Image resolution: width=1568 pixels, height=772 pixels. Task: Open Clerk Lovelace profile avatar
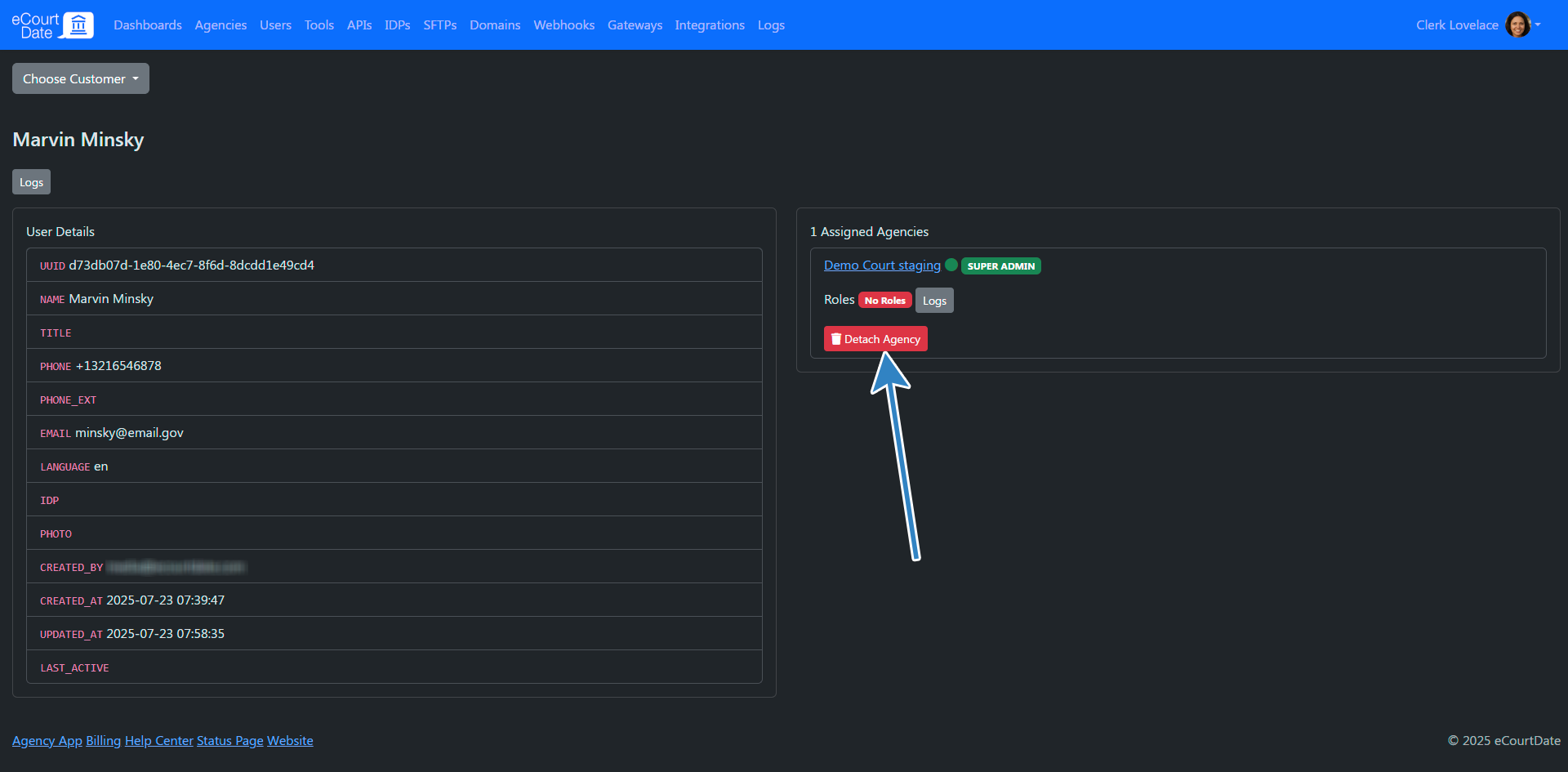tap(1518, 25)
